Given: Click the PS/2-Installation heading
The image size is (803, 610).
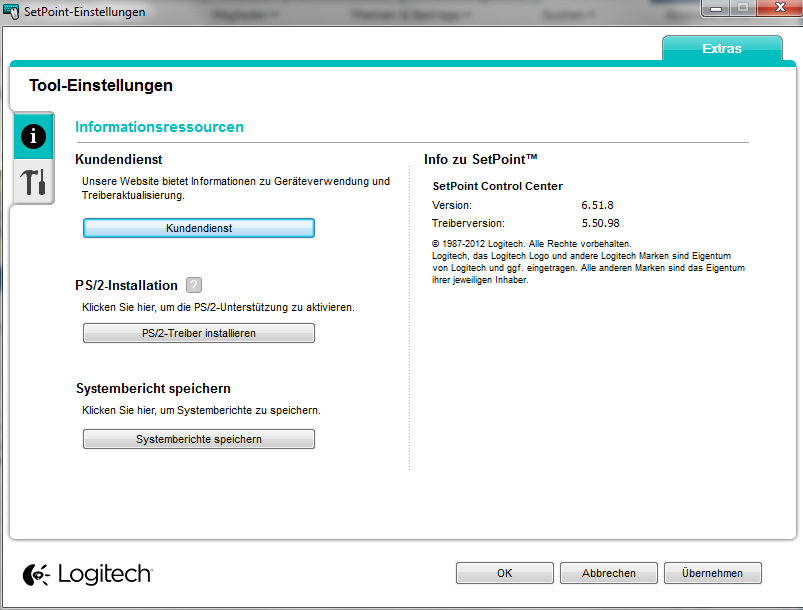Looking at the screenshot, I should (126, 285).
